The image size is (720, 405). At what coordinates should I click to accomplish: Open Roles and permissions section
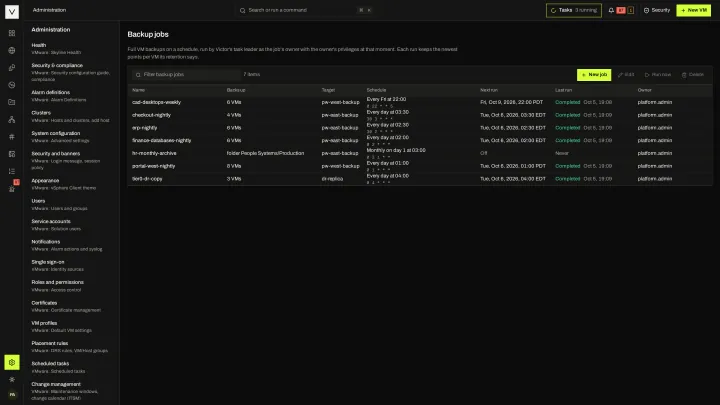pos(71,286)
